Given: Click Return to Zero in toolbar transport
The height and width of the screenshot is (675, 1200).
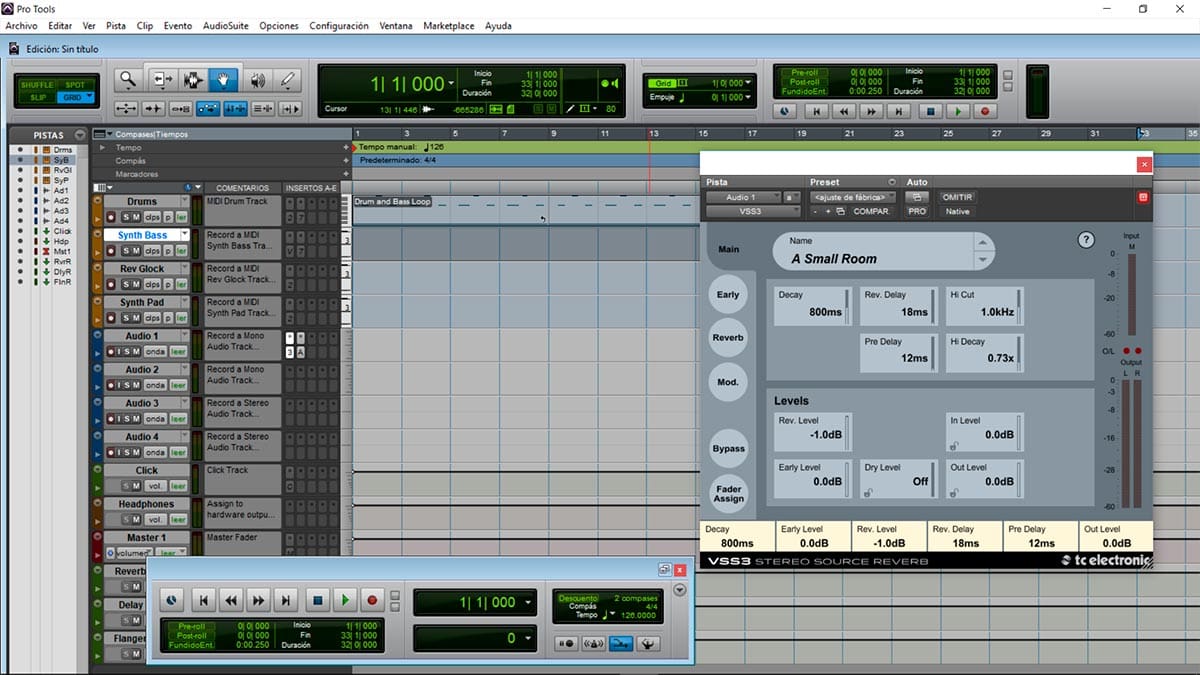Looking at the screenshot, I should 817,112.
